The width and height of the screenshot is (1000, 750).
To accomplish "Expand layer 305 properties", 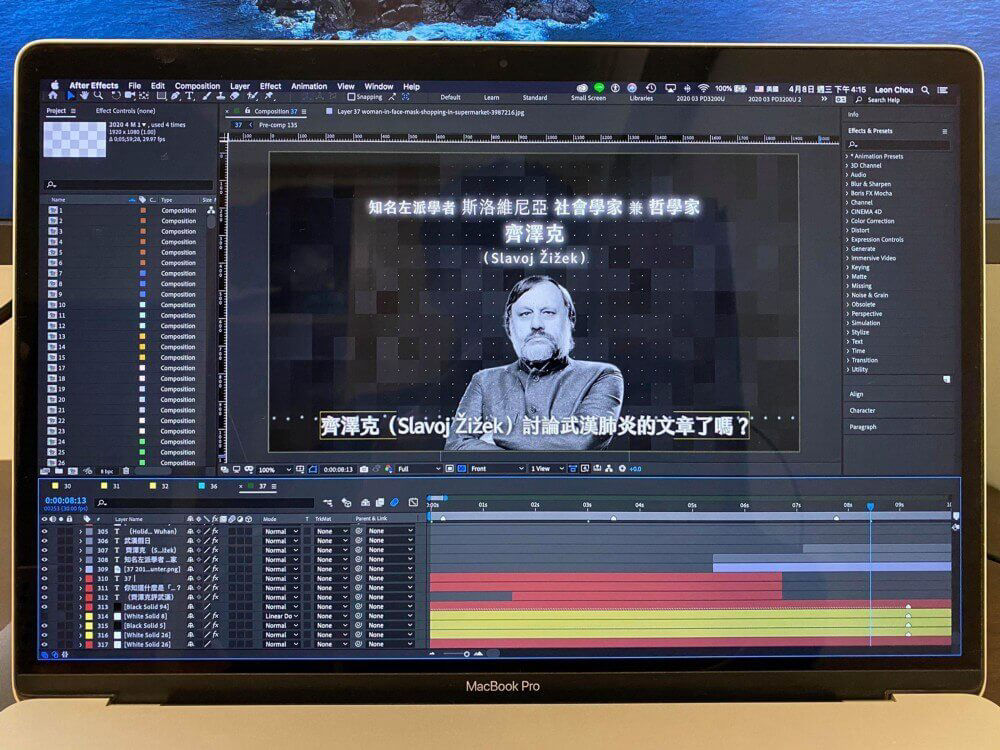I will 80,531.
